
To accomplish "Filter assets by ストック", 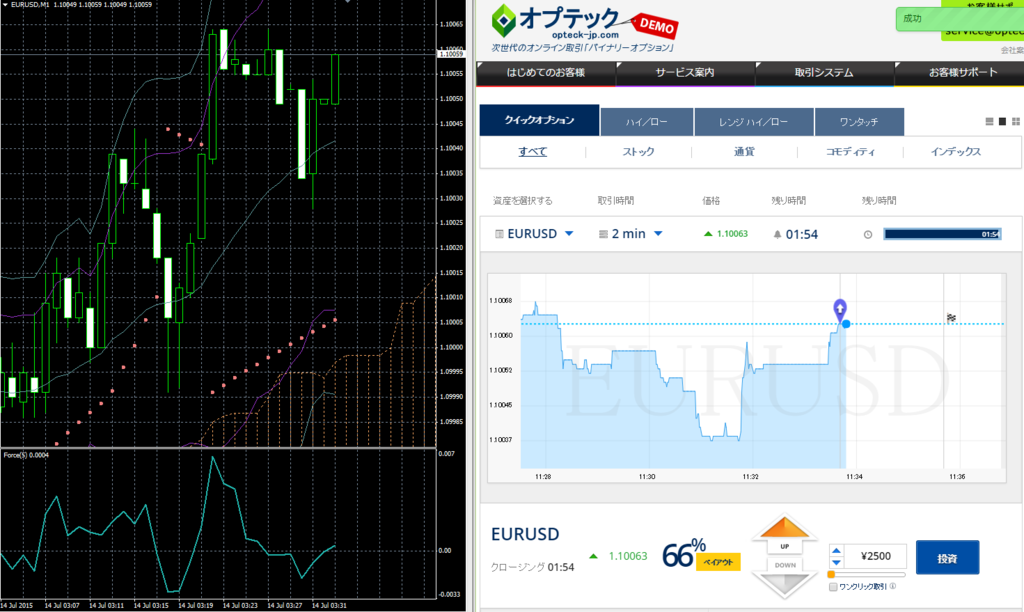I will coord(638,152).
